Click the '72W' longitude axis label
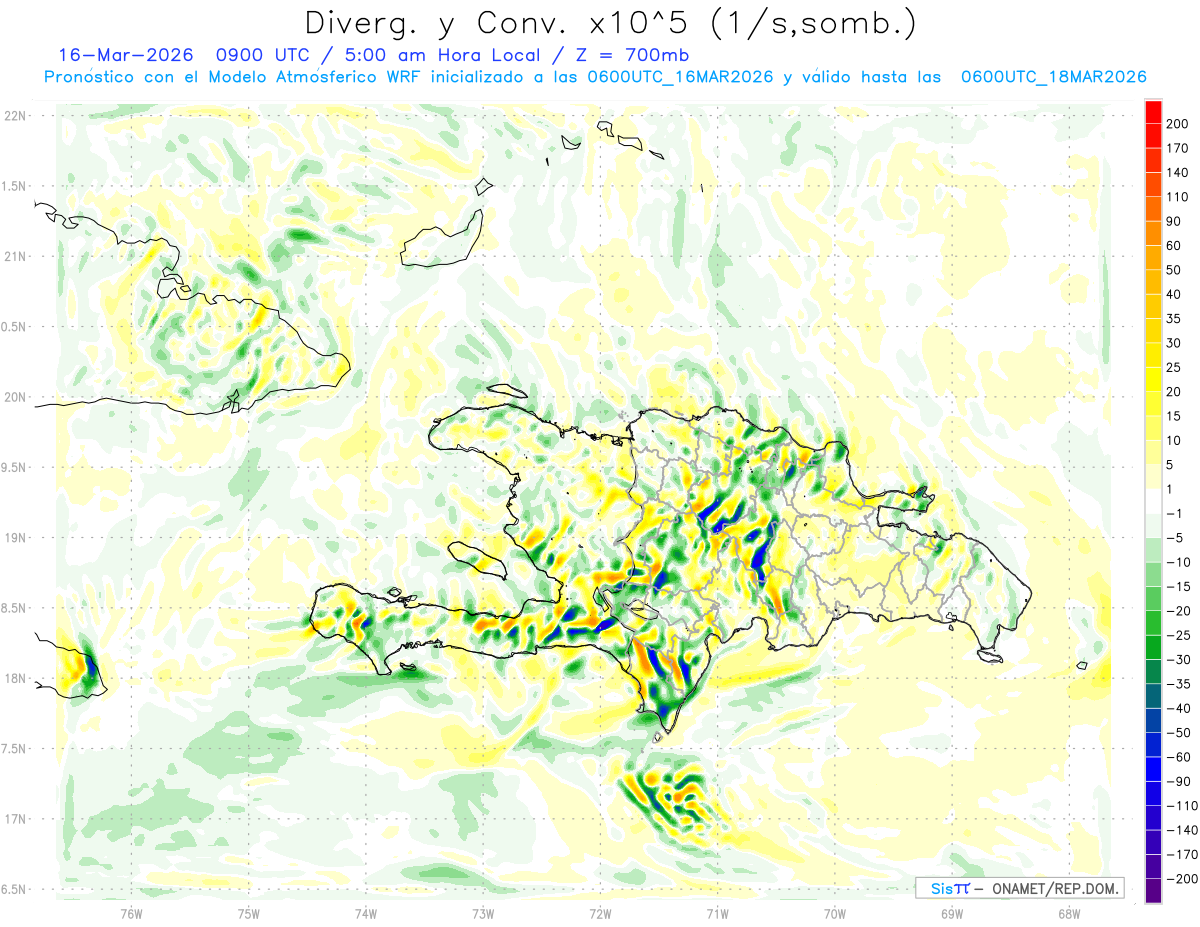 pos(600,912)
